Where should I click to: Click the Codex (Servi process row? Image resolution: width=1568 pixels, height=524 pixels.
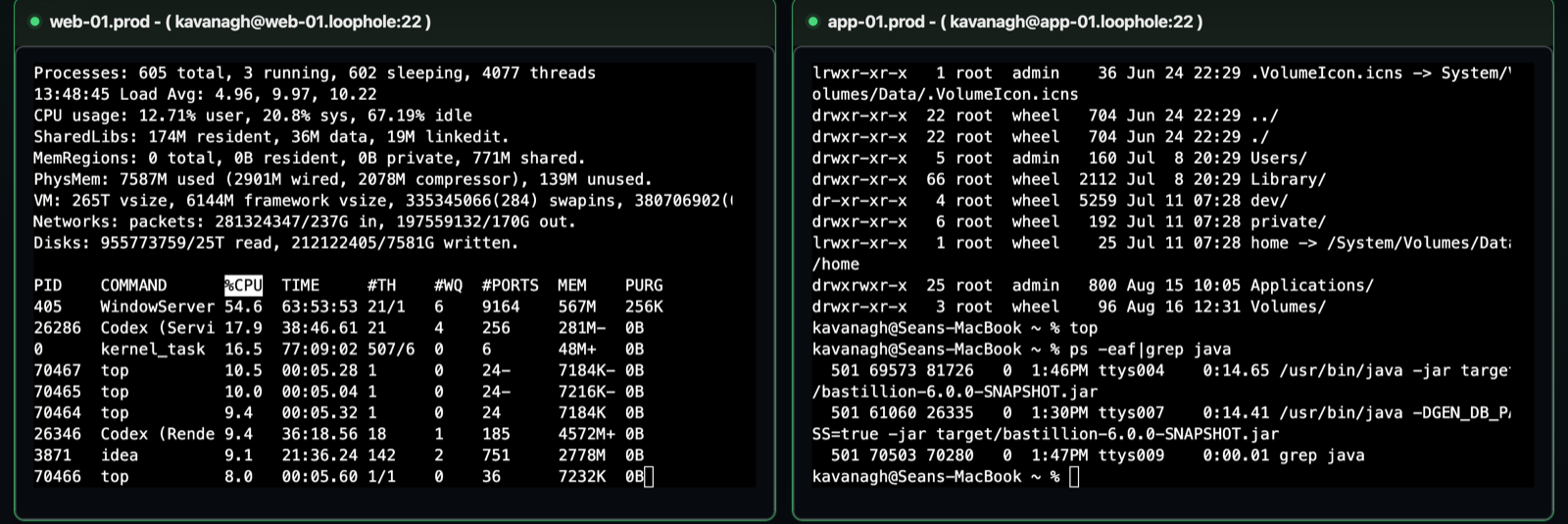(x=339, y=328)
